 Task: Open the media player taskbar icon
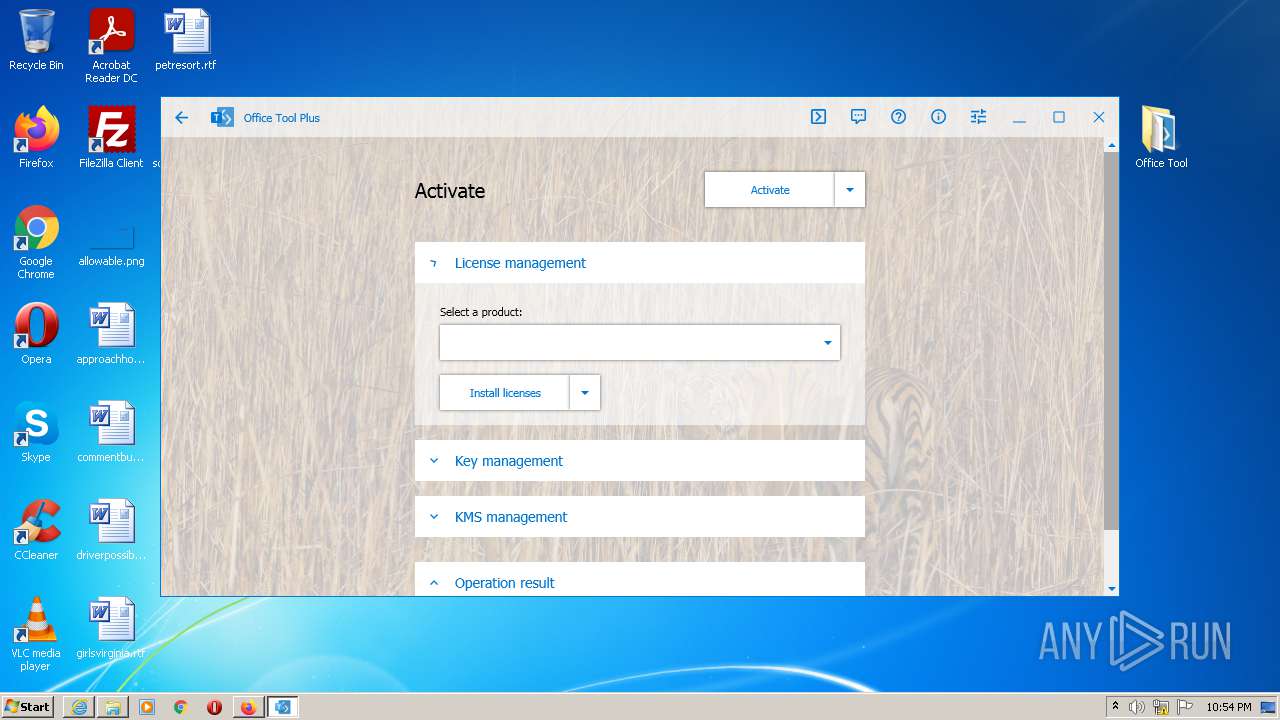point(147,707)
